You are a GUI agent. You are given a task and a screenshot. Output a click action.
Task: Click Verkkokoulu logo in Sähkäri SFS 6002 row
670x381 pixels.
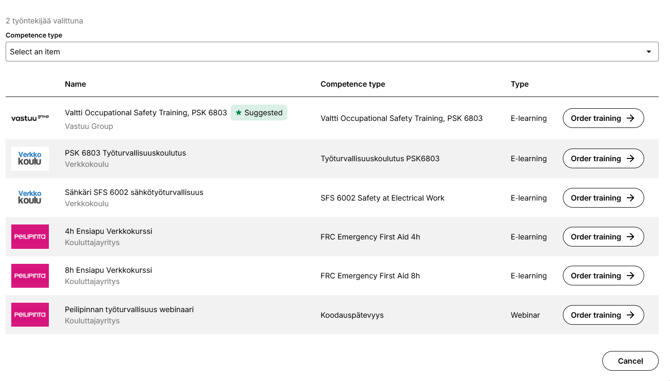click(x=30, y=197)
